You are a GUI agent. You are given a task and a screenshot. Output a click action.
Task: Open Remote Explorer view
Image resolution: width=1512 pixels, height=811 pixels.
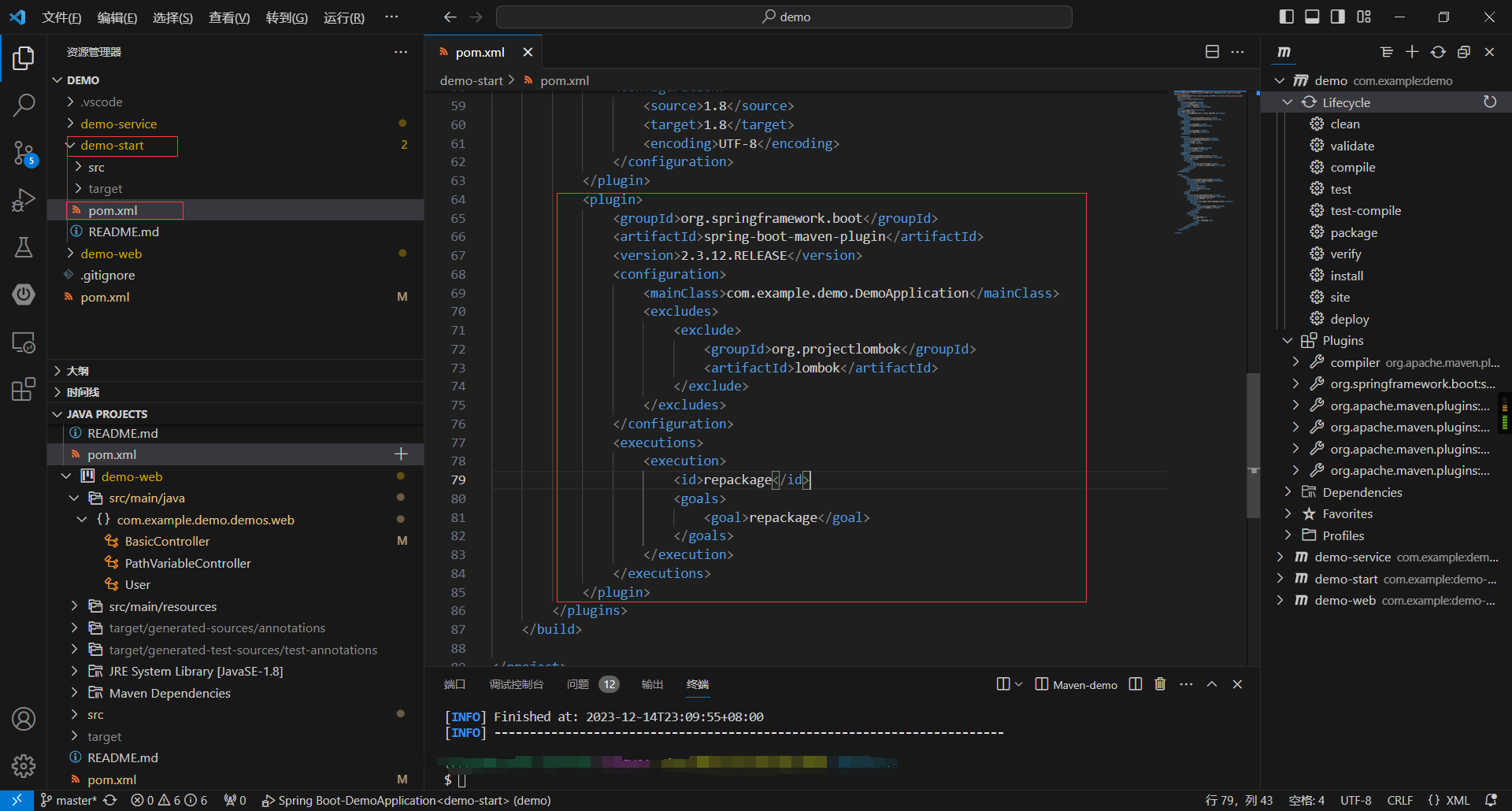click(24, 342)
